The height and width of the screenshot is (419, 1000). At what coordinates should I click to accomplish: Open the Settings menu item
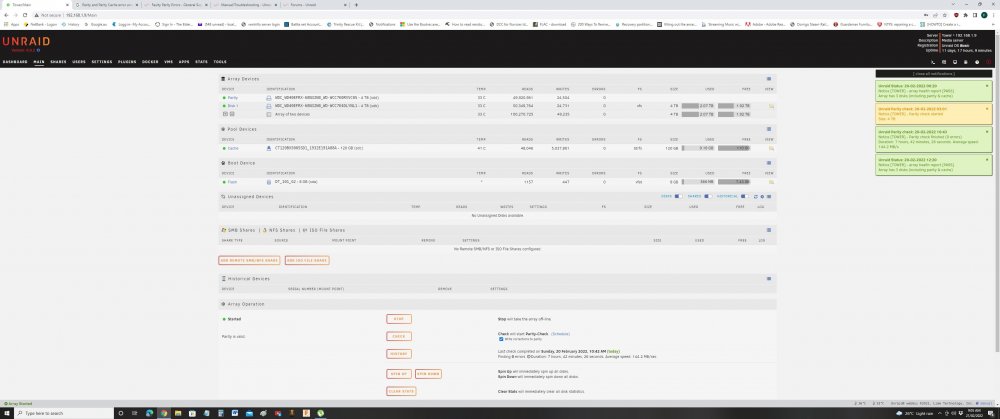pos(102,62)
